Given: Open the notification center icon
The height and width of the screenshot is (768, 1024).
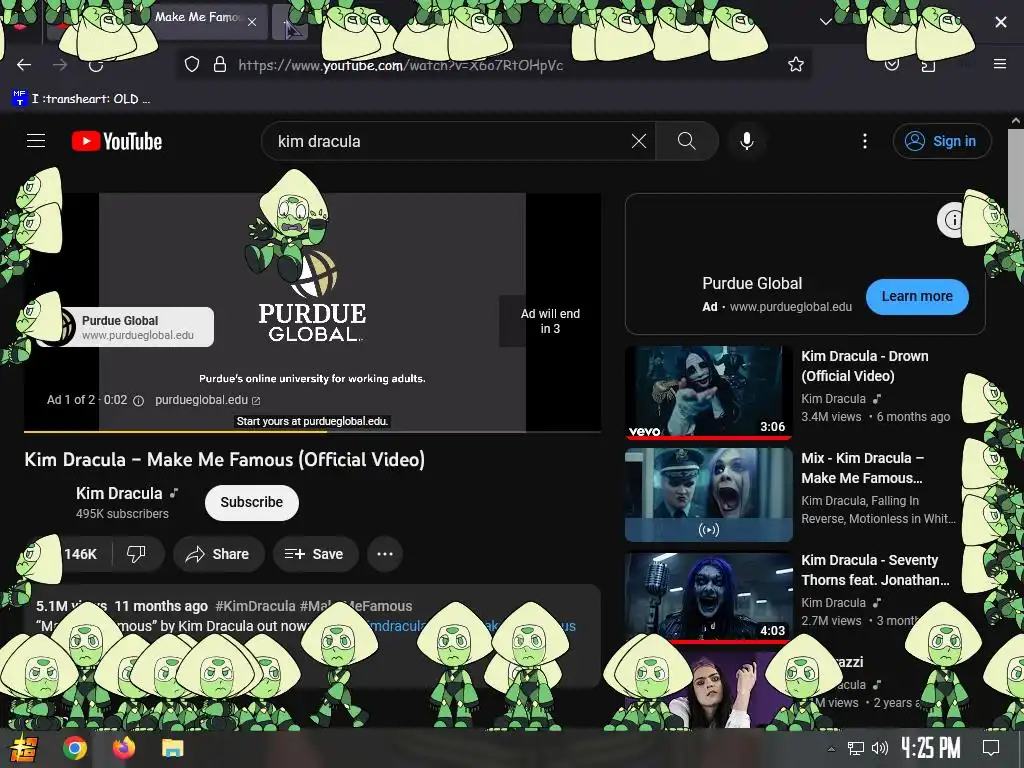Looking at the screenshot, I should (x=991, y=748).
